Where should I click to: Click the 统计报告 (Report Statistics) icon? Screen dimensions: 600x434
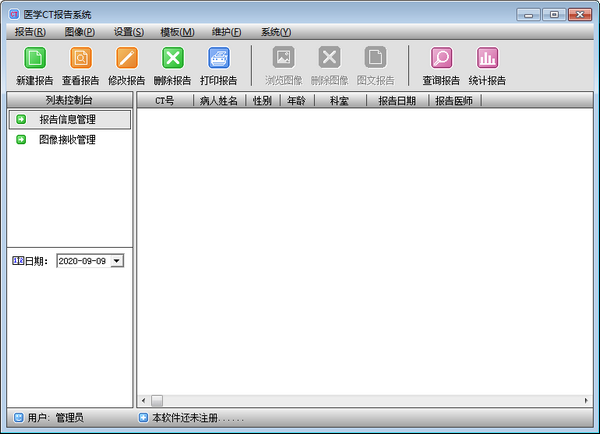[487, 58]
